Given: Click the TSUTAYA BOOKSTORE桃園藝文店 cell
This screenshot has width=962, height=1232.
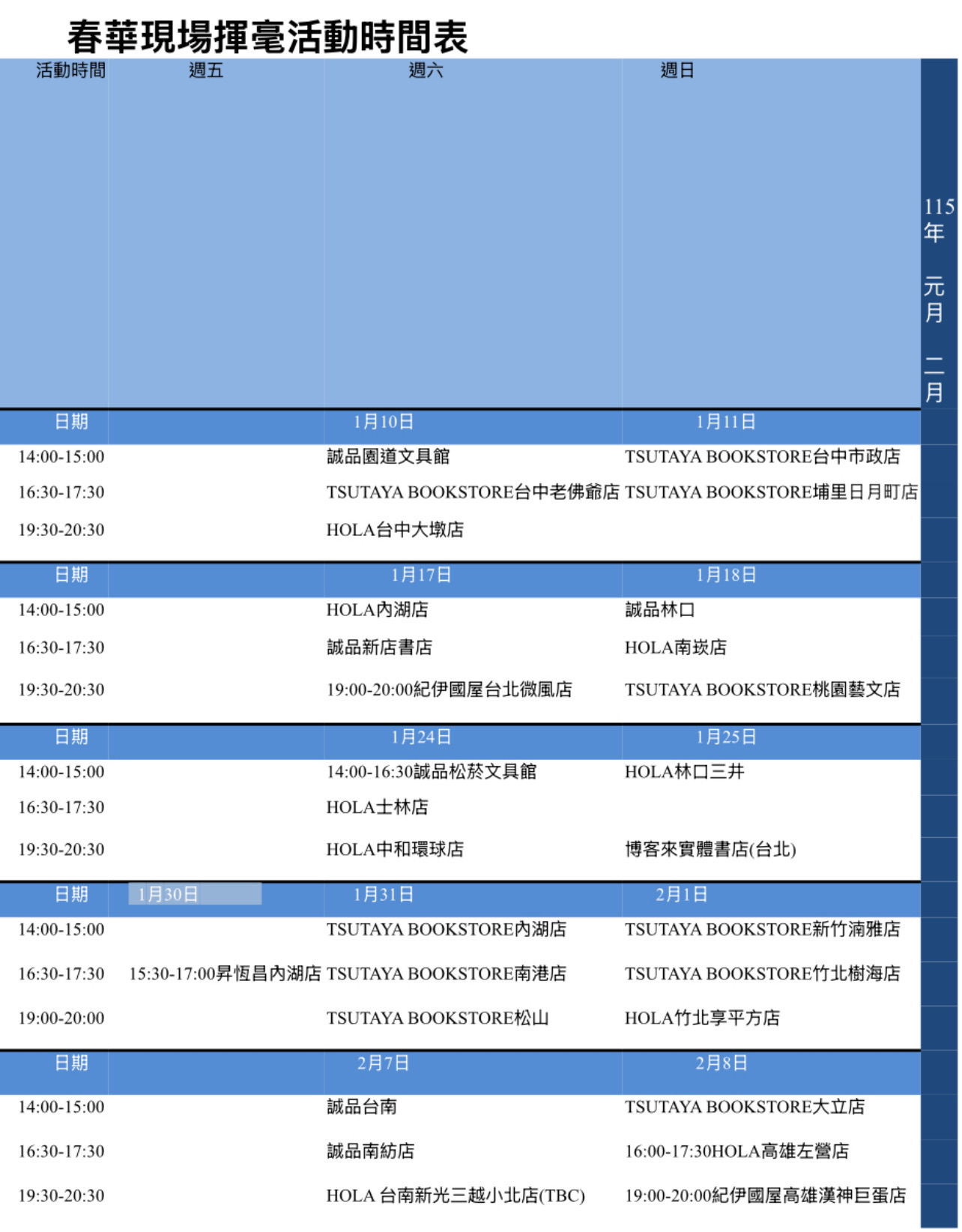Looking at the screenshot, I should pyautogui.click(x=762, y=689).
